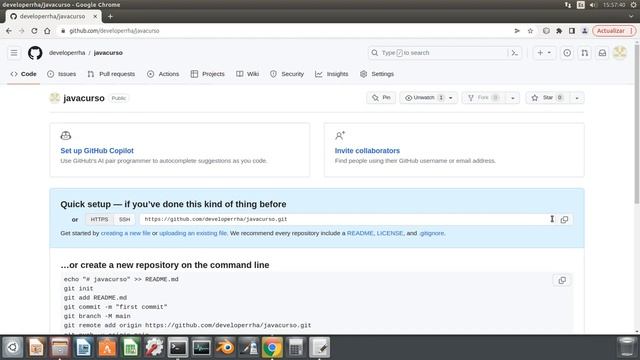
Task: Open the Terminal in the dock
Action: point(178,348)
